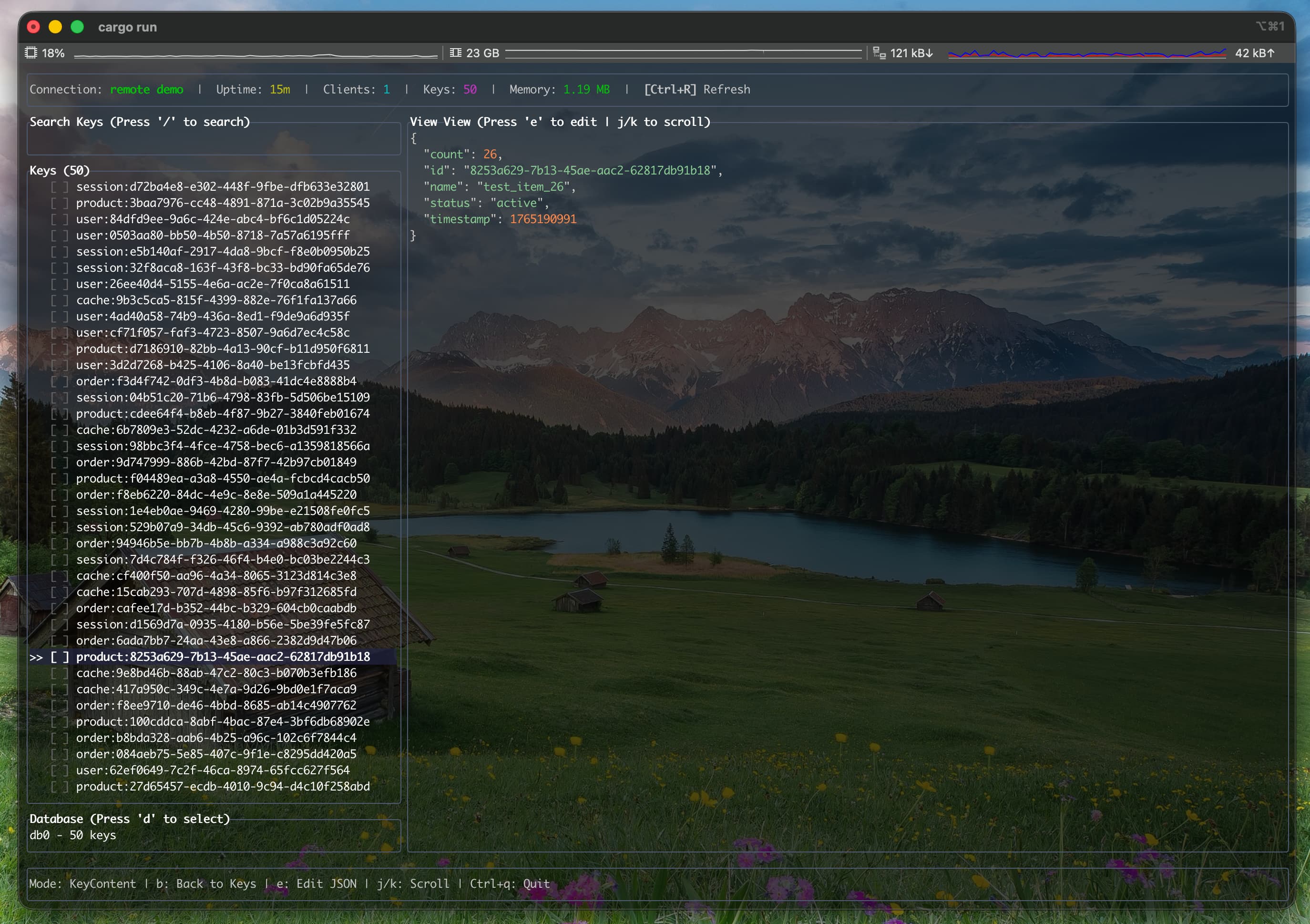Select the order:f3d4f742 key entry
This screenshot has width=1310, height=924.
[x=216, y=381]
